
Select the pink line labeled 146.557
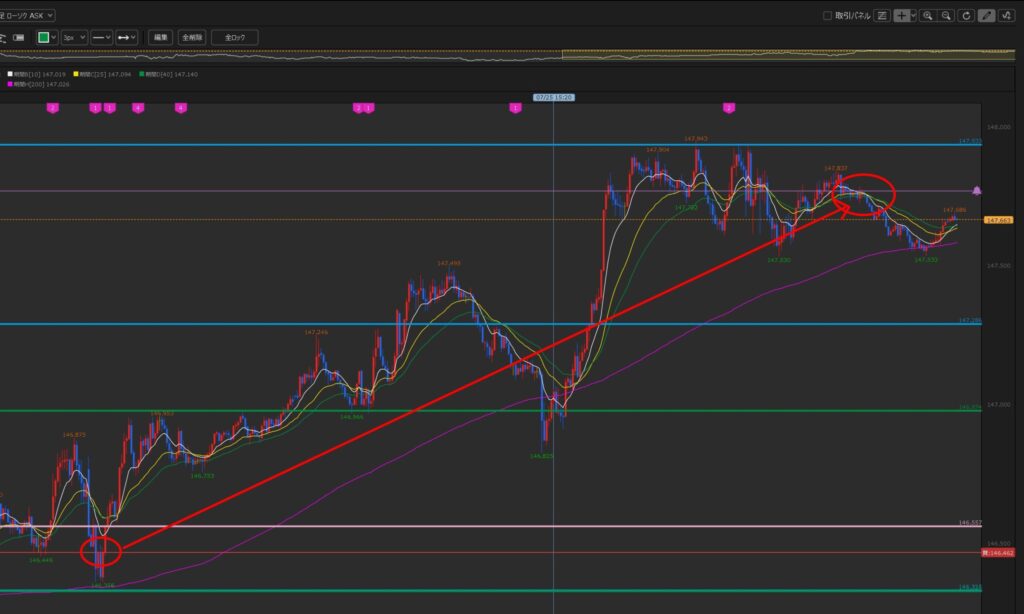pos(490,526)
